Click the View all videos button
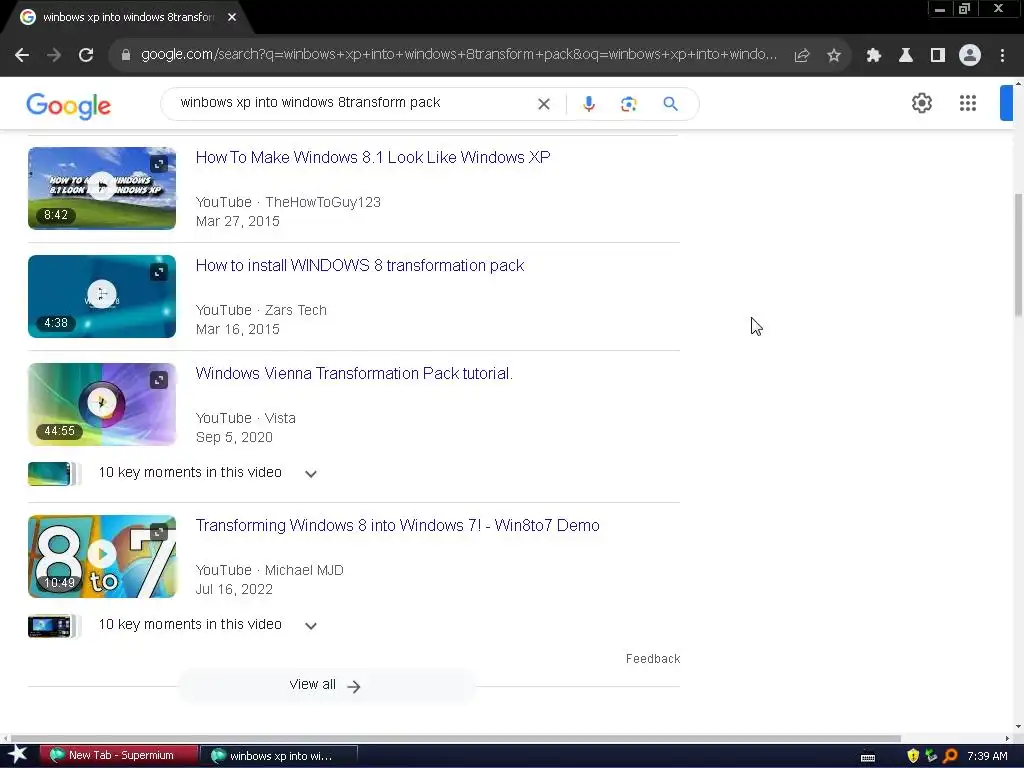 [x=327, y=685]
